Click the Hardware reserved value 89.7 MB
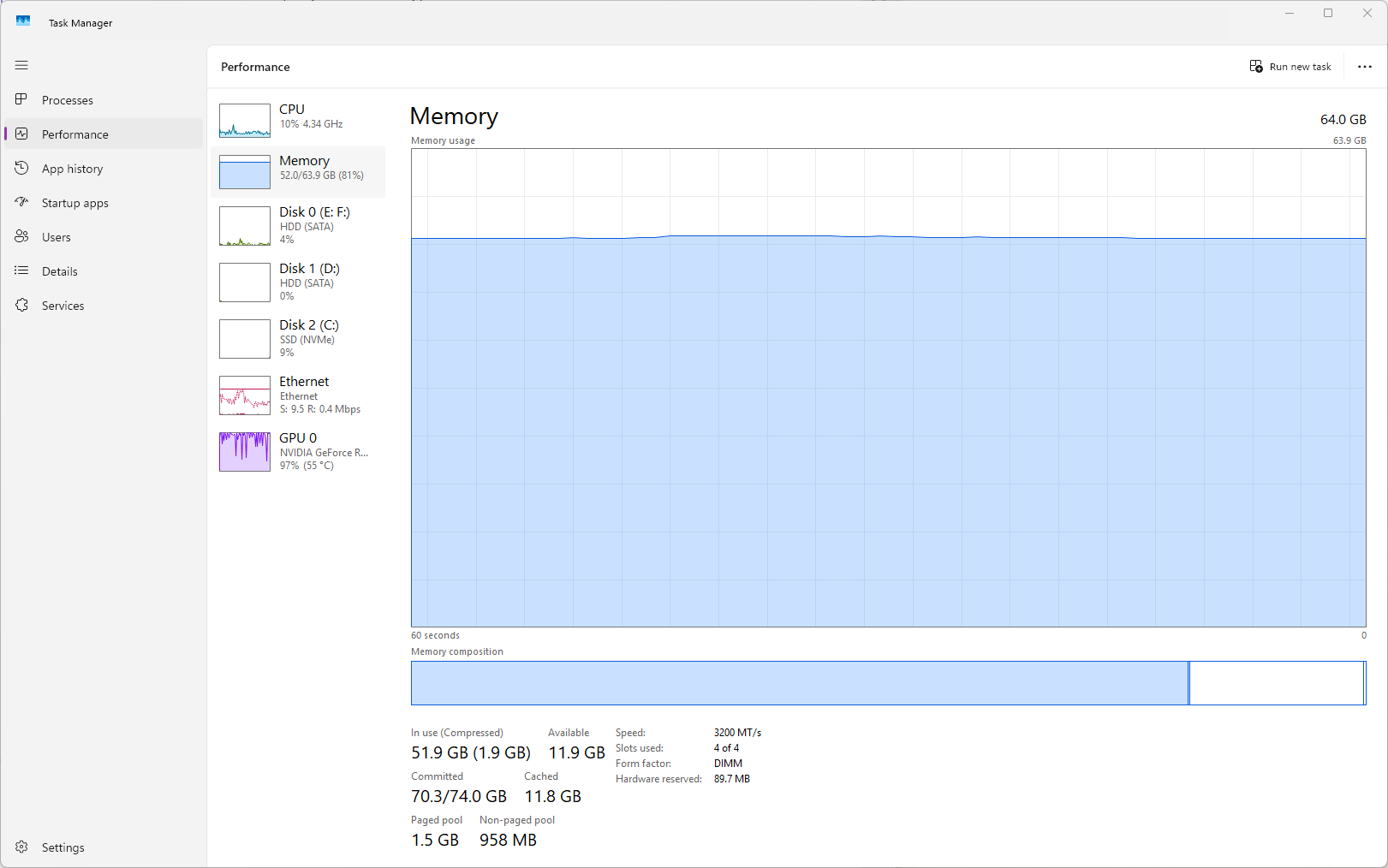 (x=732, y=779)
